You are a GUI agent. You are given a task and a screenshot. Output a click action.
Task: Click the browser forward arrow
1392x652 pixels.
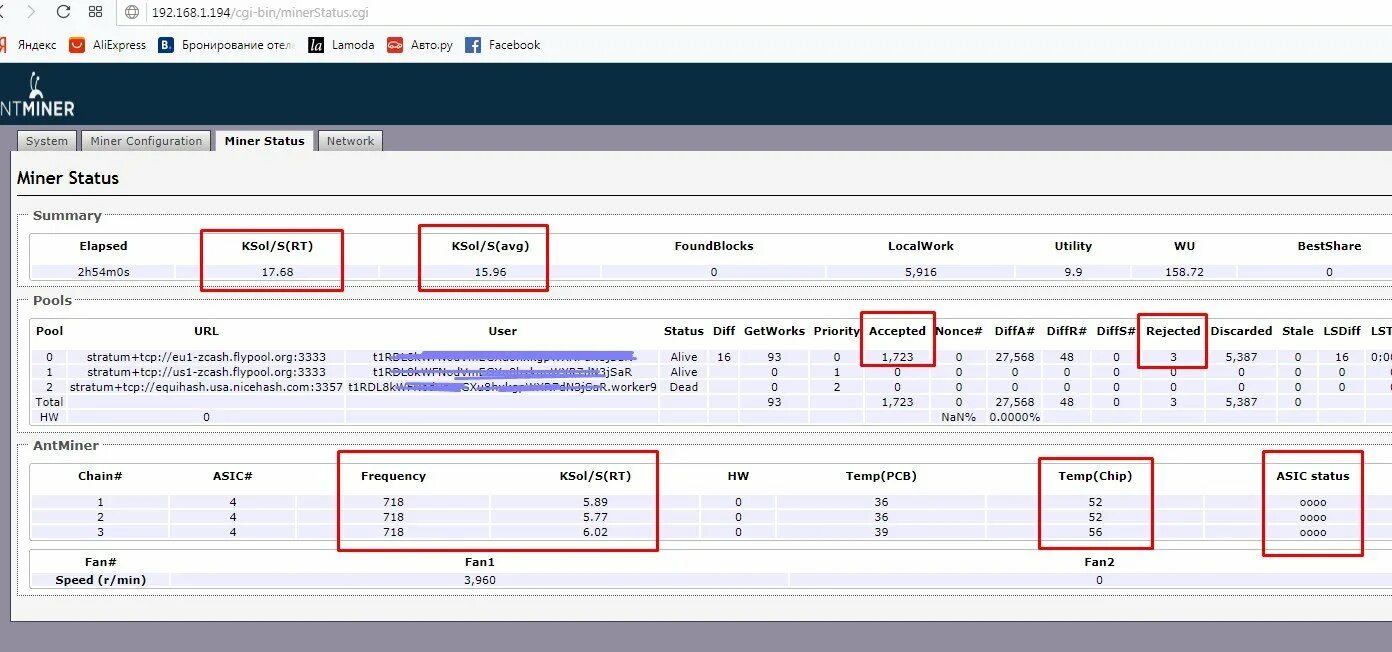coord(31,12)
